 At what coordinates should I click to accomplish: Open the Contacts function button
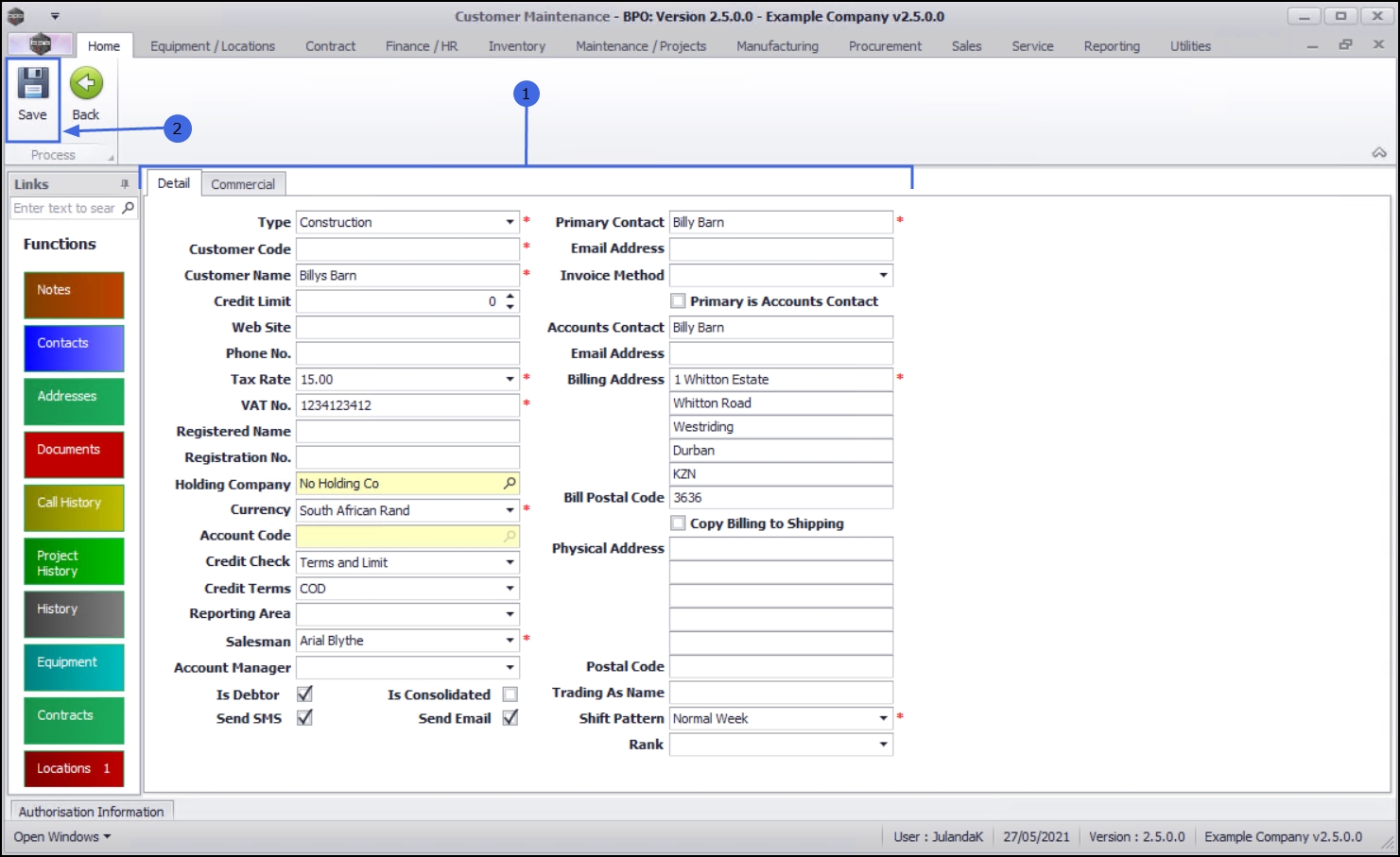click(x=74, y=349)
